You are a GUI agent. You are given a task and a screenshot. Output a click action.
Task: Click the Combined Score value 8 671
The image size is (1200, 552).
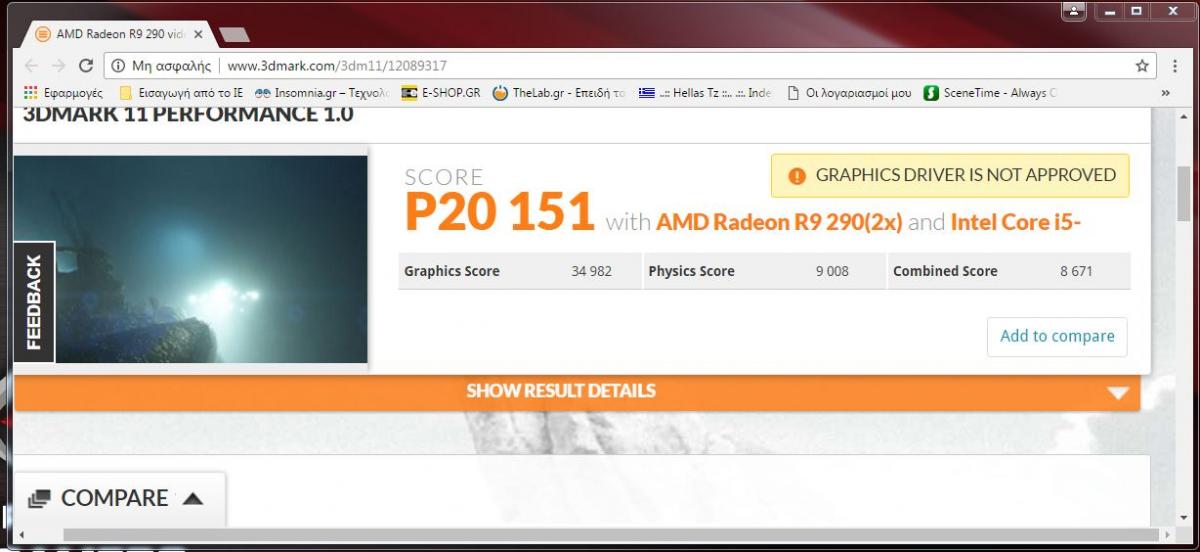click(x=1077, y=271)
